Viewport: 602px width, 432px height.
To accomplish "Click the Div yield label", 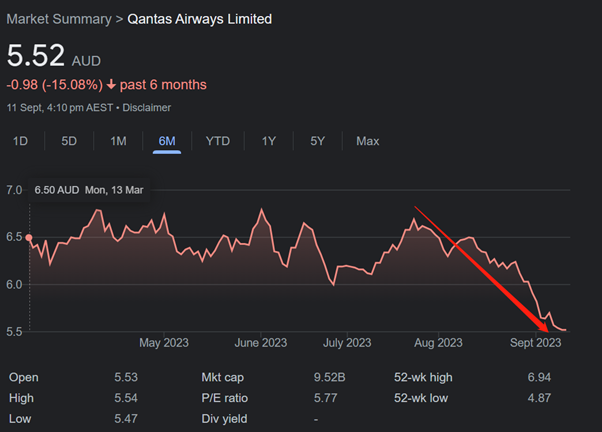I will tap(225, 419).
